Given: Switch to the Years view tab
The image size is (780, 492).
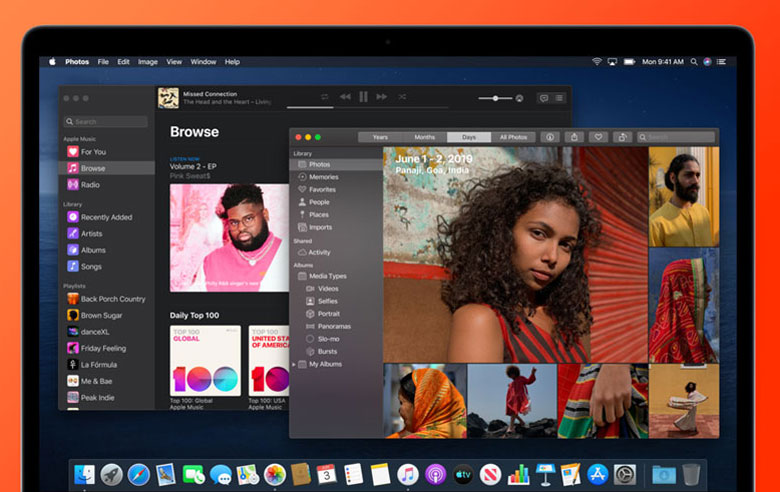Looking at the screenshot, I should pos(380,137).
